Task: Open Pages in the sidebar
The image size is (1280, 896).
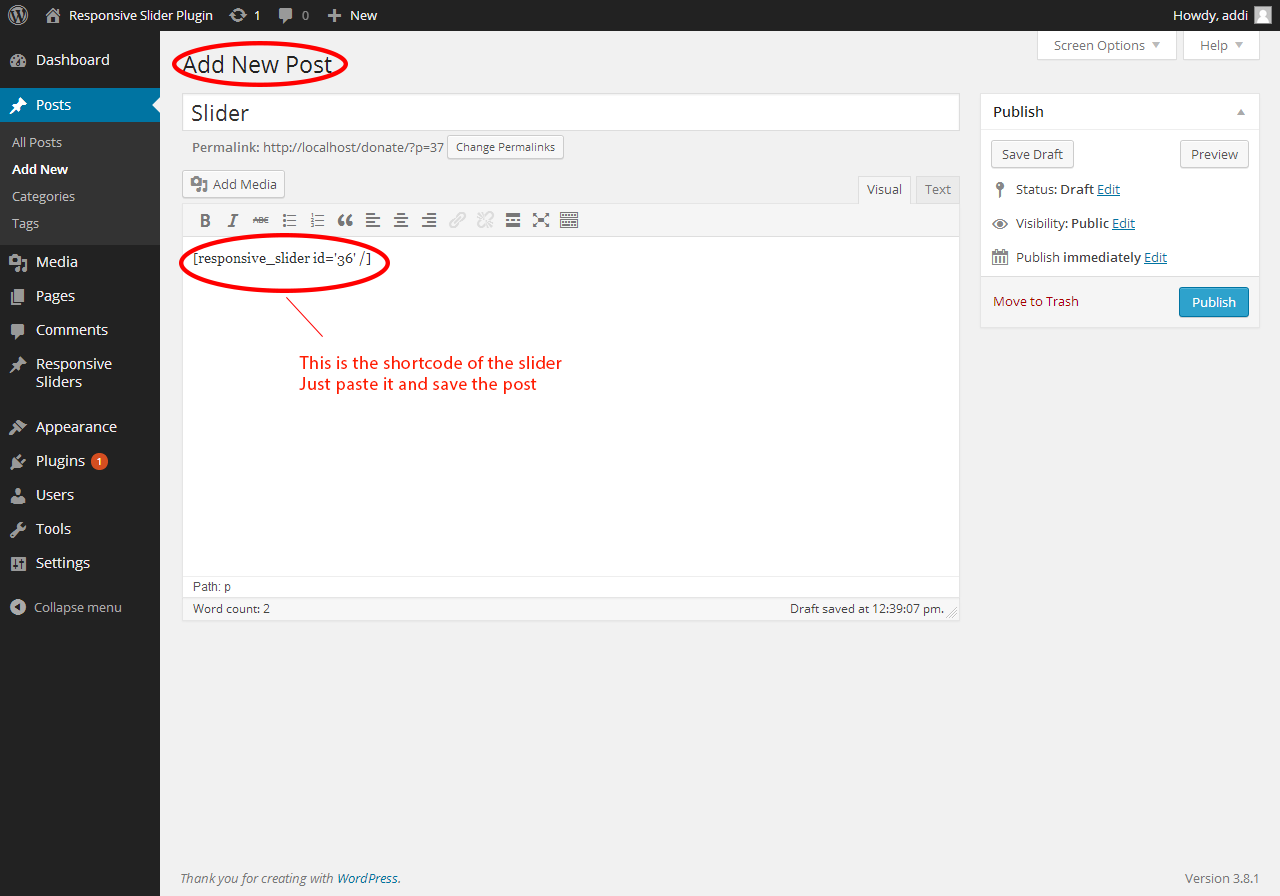Action: 80,296
